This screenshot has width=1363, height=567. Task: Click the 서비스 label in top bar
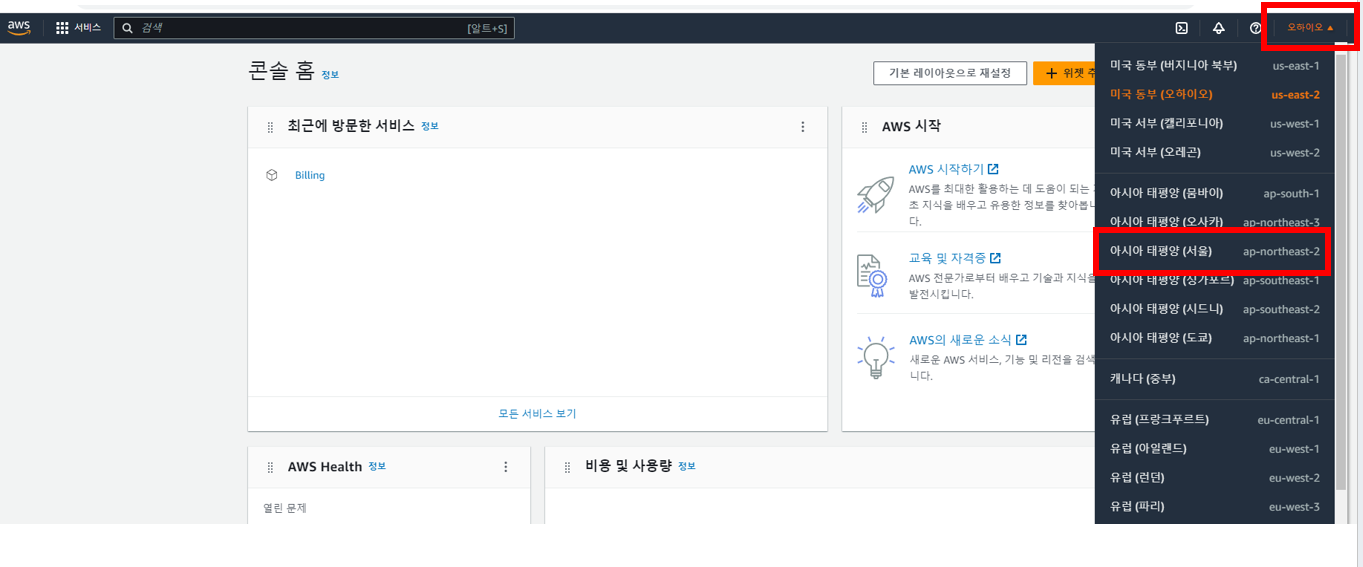point(88,28)
